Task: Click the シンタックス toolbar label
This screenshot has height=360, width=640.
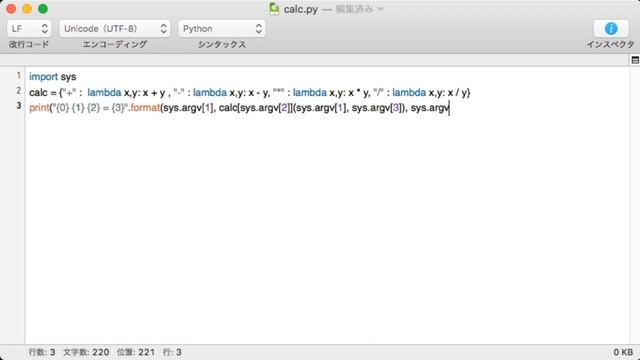Action: point(222,44)
